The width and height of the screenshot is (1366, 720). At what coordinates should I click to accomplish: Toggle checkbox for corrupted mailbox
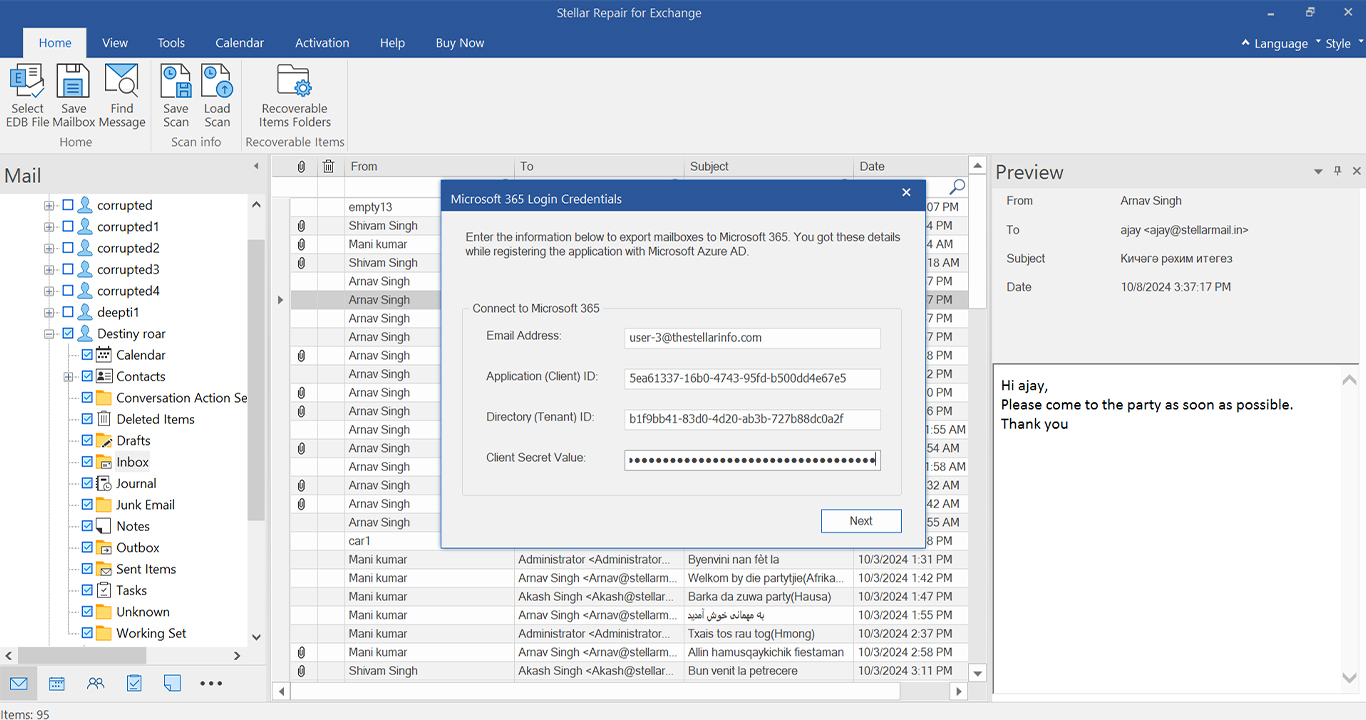tap(68, 205)
